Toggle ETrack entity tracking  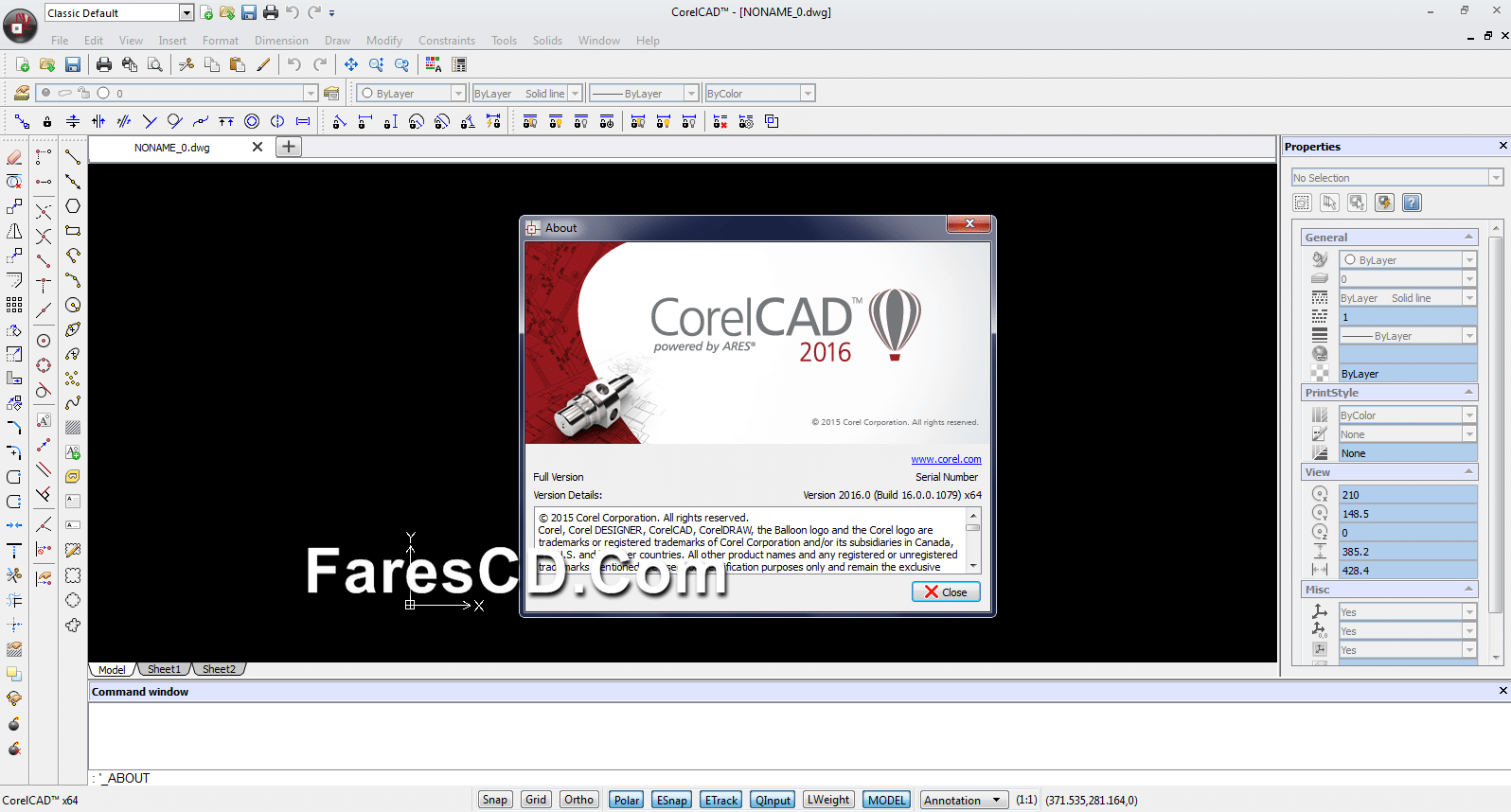(721, 800)
